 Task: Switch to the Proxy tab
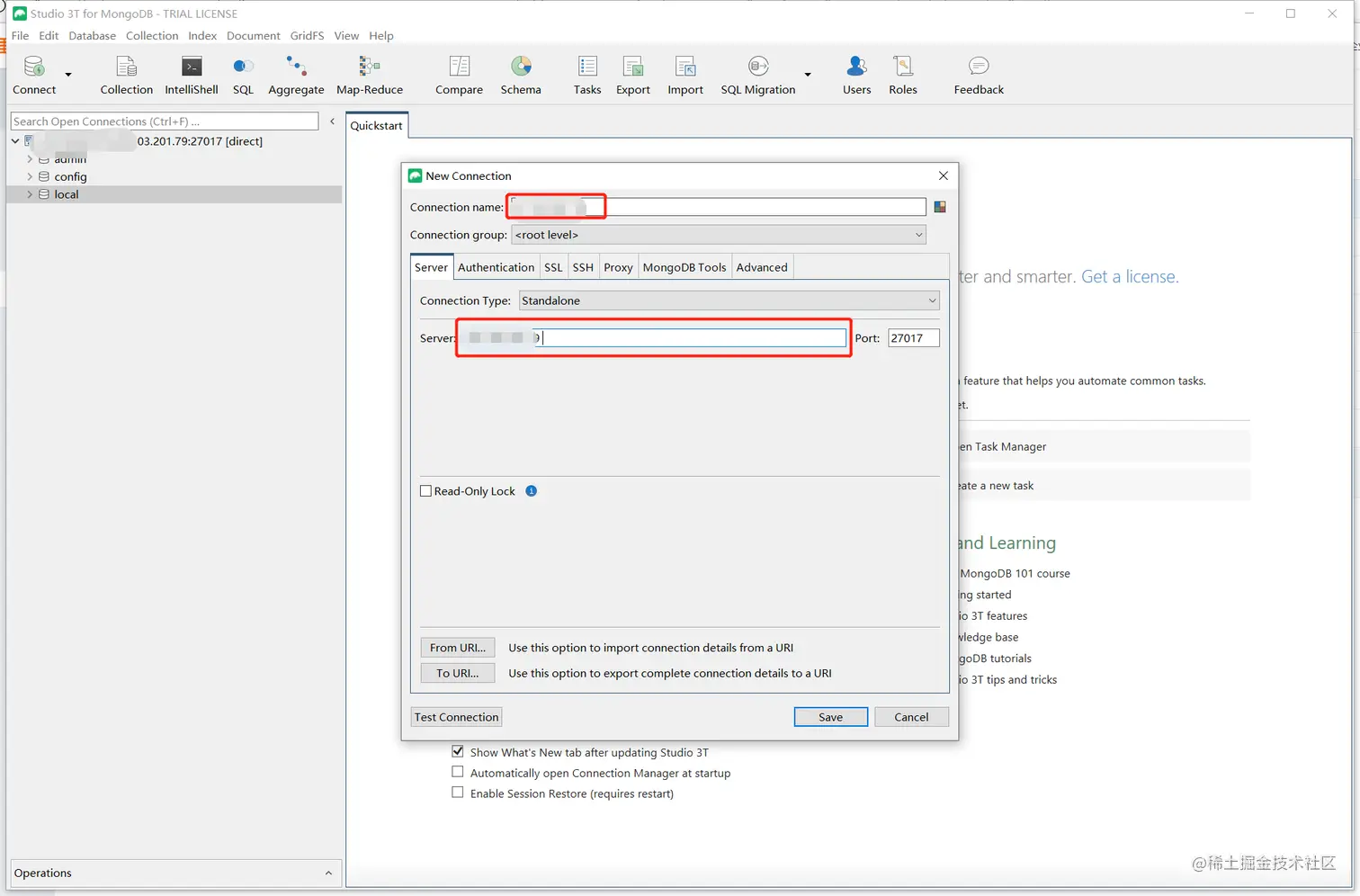point(618,267)
